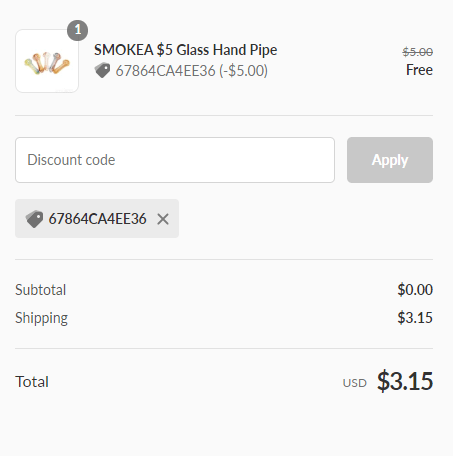Click the $0.00 subtotal amount
Screen dimensions: 453x456
point(415,290)
